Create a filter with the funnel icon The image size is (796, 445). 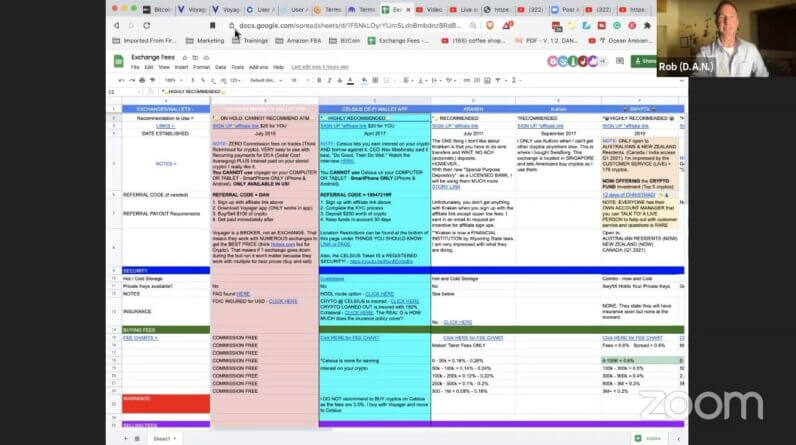click(x=498, y=80)
